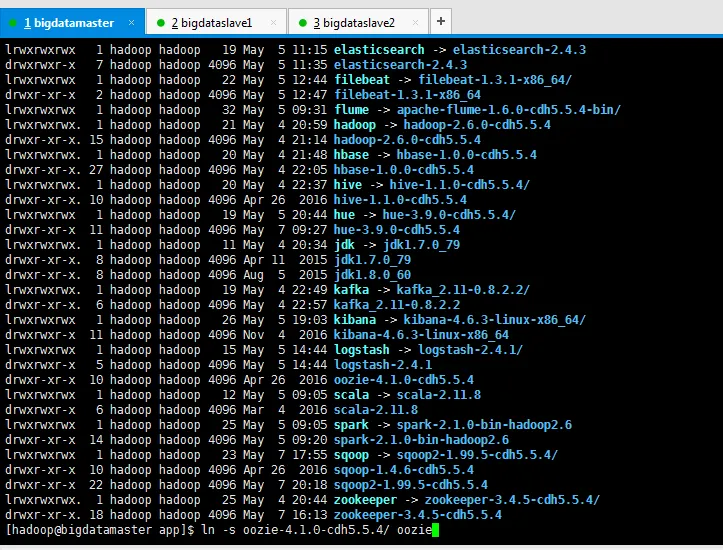Click the jdk1.7.0_79 directory entry
This screenshot has height=550, width=723.
pos(372,260)
